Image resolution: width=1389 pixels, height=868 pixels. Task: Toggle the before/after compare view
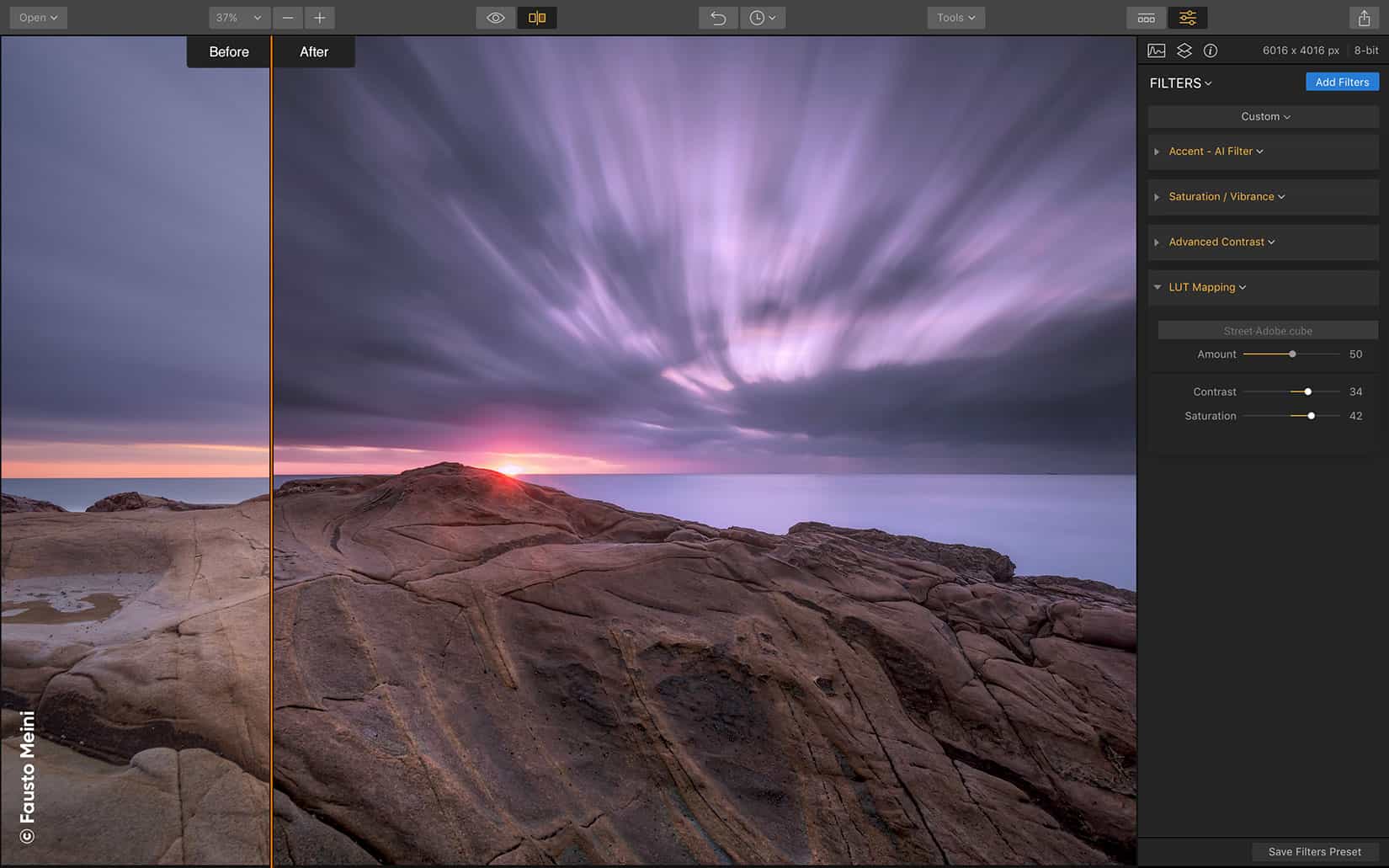coord(536,18)
